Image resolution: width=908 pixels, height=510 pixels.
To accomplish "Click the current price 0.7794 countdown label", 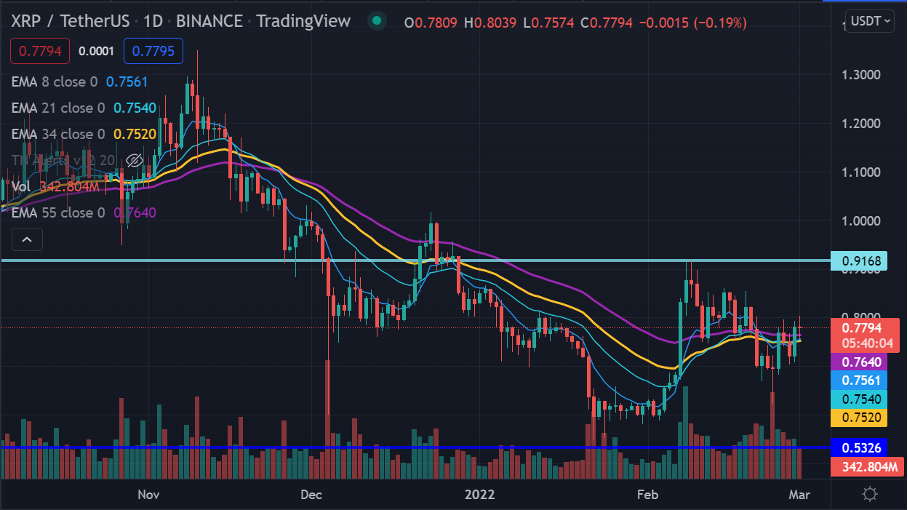I will (x=866, y=336).
